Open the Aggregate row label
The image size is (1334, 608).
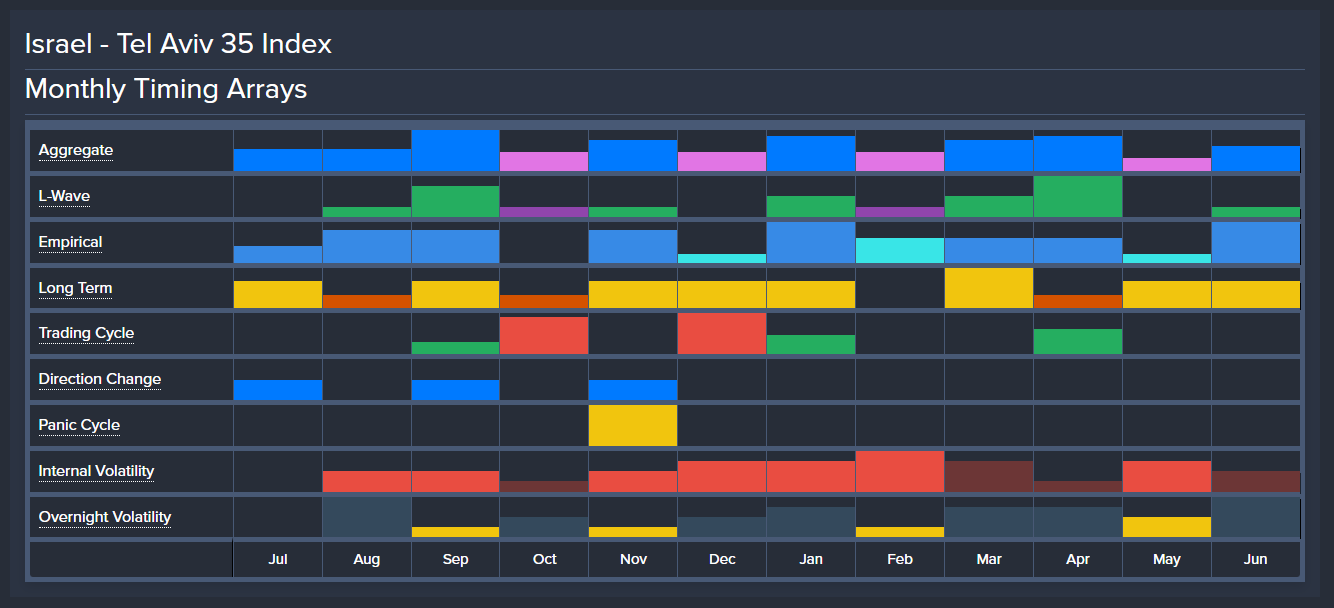click(x=75, y=150)
